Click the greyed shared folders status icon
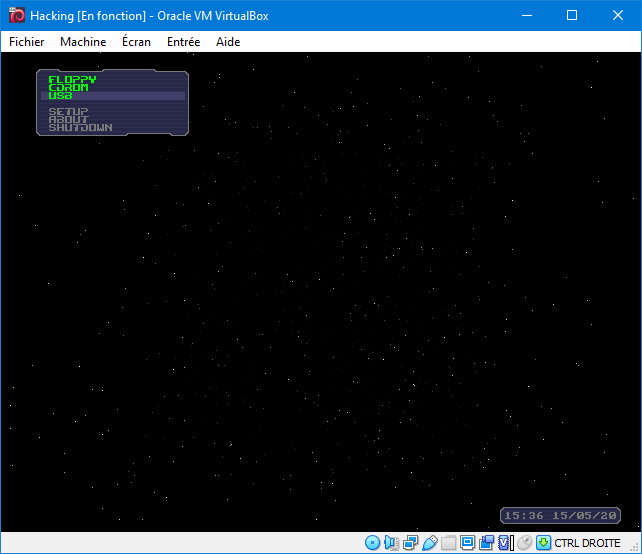 [449, 543]
